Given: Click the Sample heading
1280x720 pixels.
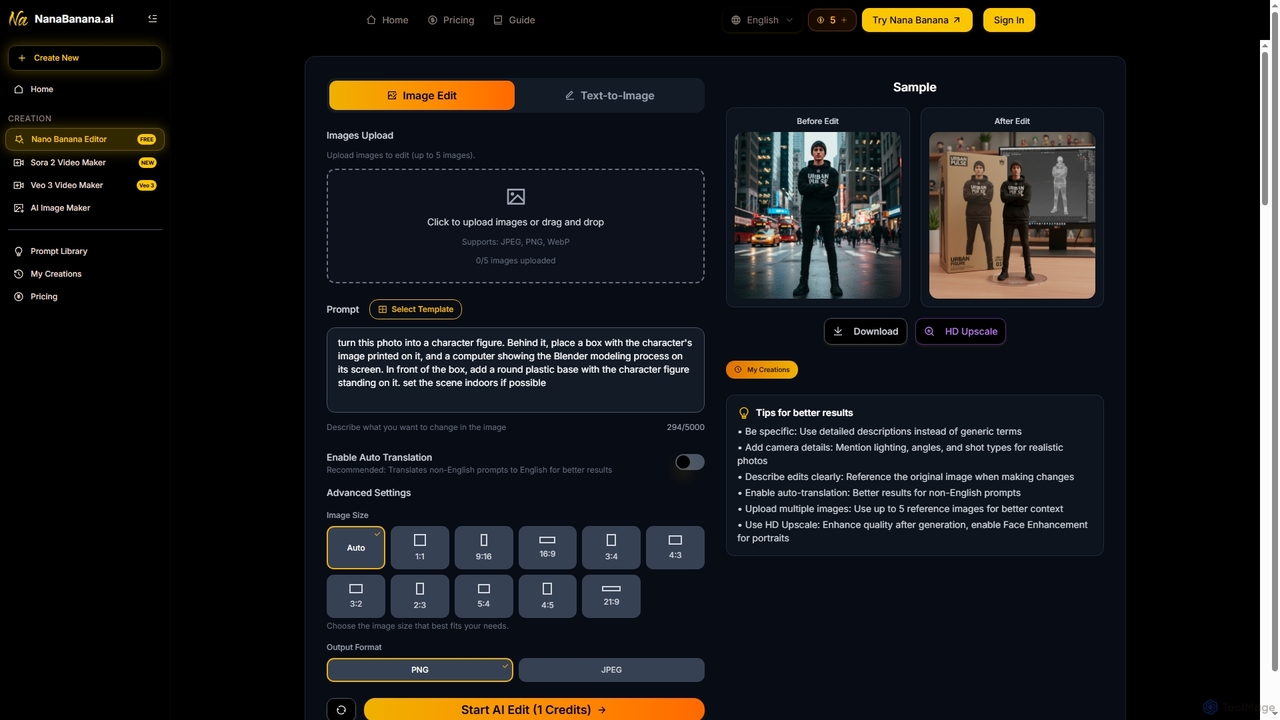Looking at the screenshot, I should point(915,88).
